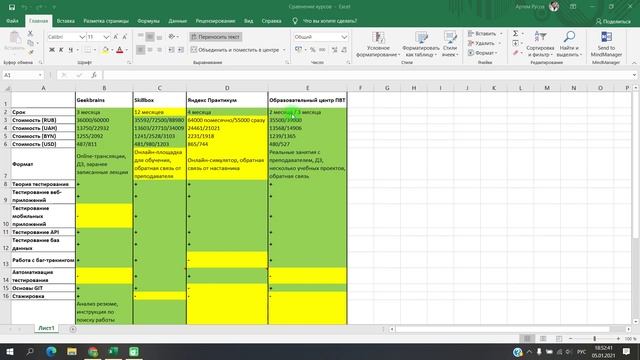Activate the Format Painter brush

31,52
